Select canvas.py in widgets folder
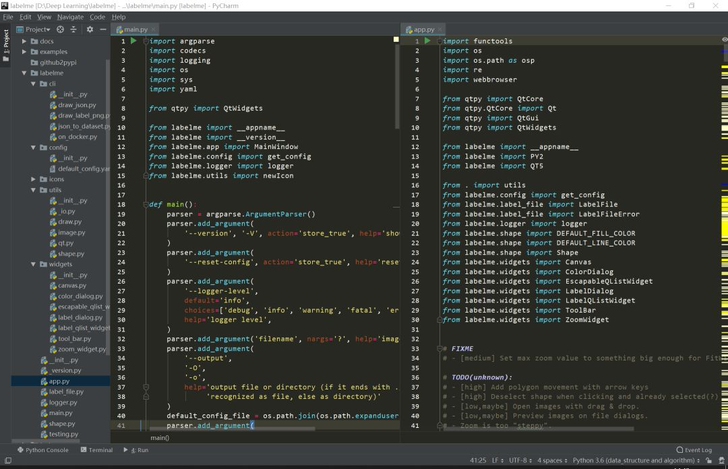Screen dimensions: 728x469 (68, 286)
